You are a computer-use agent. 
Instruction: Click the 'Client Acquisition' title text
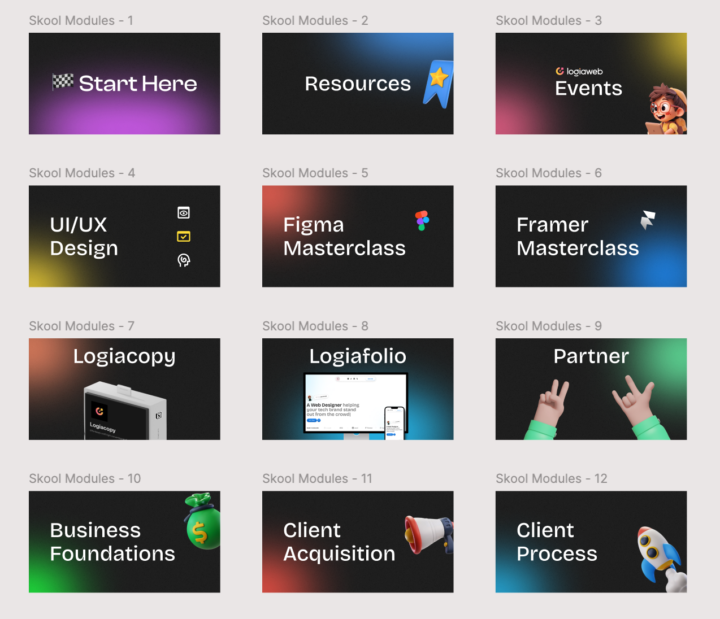click(x=339, y=542)
